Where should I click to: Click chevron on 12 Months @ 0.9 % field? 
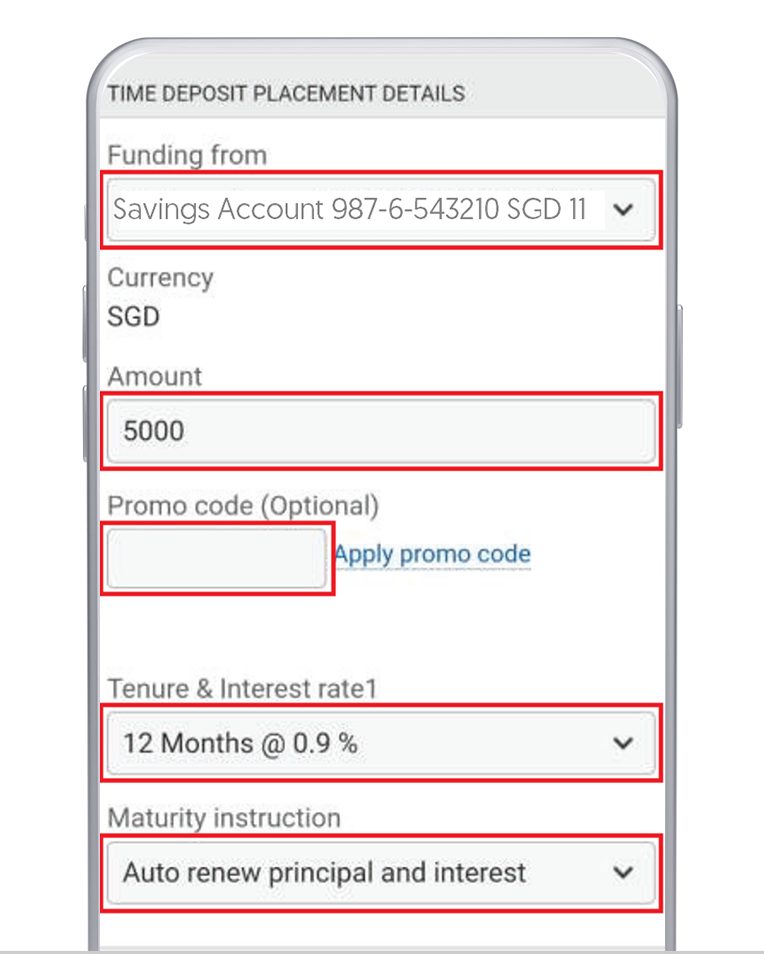[x=623, y=743]
